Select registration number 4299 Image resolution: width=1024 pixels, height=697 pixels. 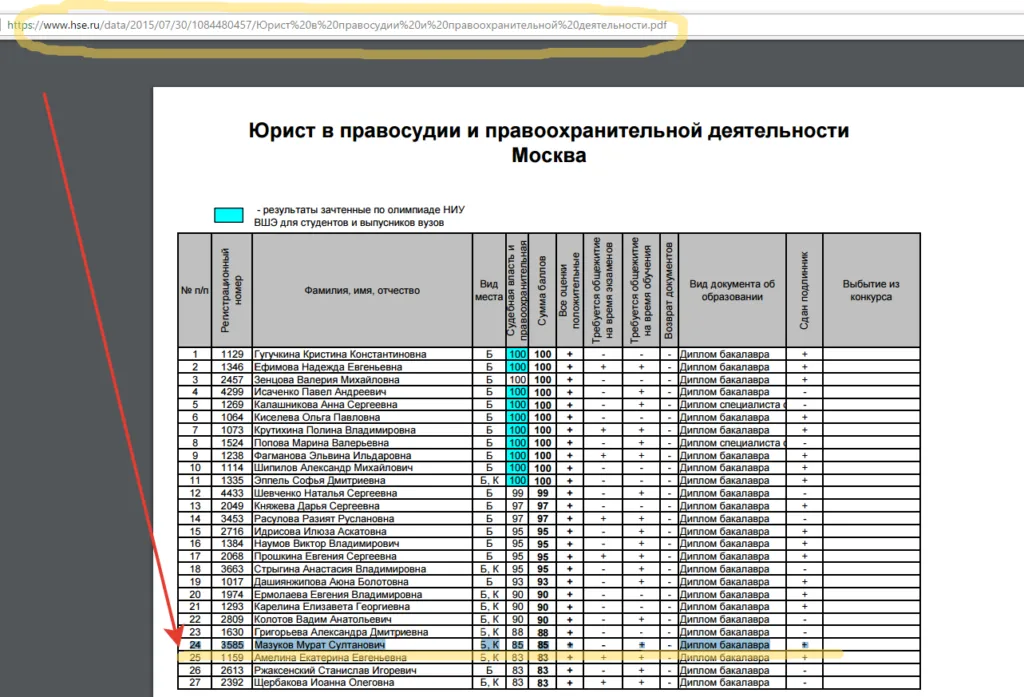point(232,392)
